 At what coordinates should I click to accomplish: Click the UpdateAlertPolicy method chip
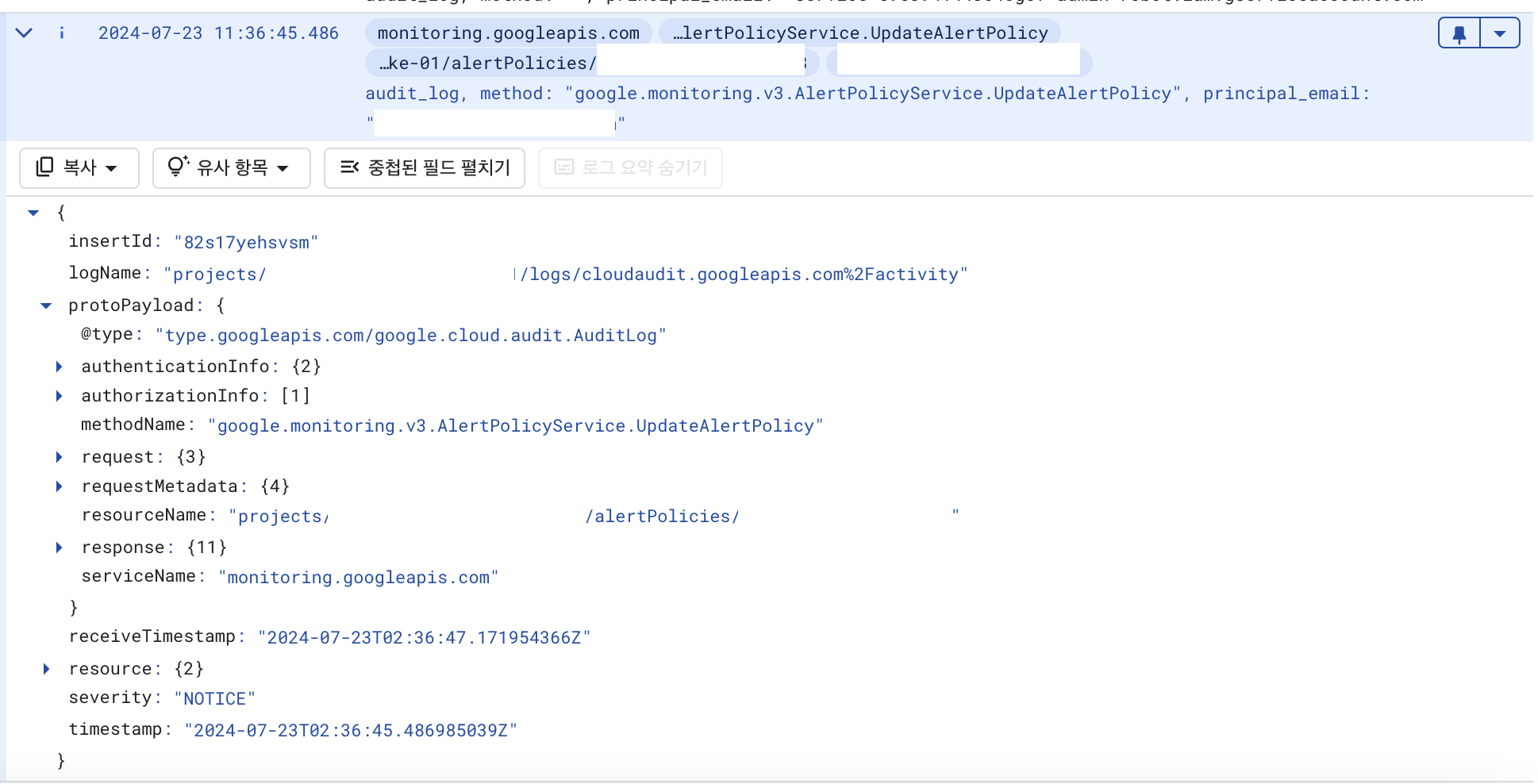[860, 33]
